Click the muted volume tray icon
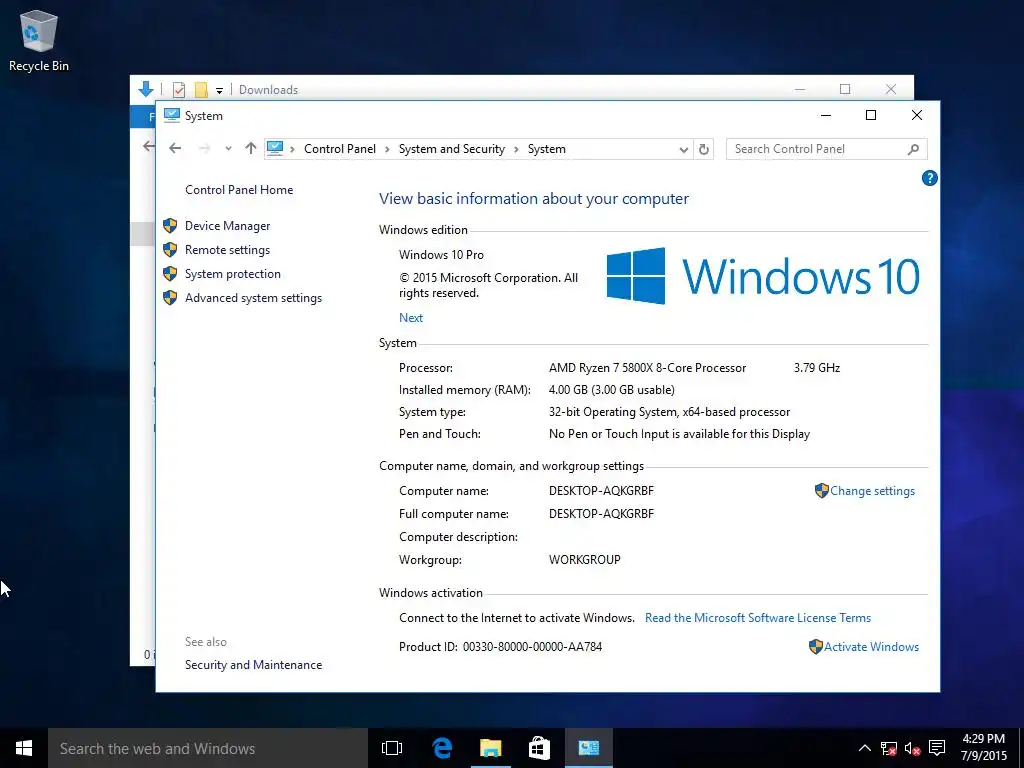1024x768 pixels. 912,748
